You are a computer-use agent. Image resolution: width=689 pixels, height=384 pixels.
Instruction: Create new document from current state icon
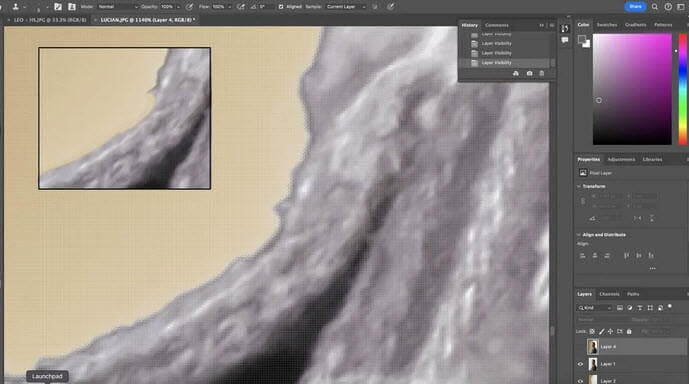pos(516,73)
